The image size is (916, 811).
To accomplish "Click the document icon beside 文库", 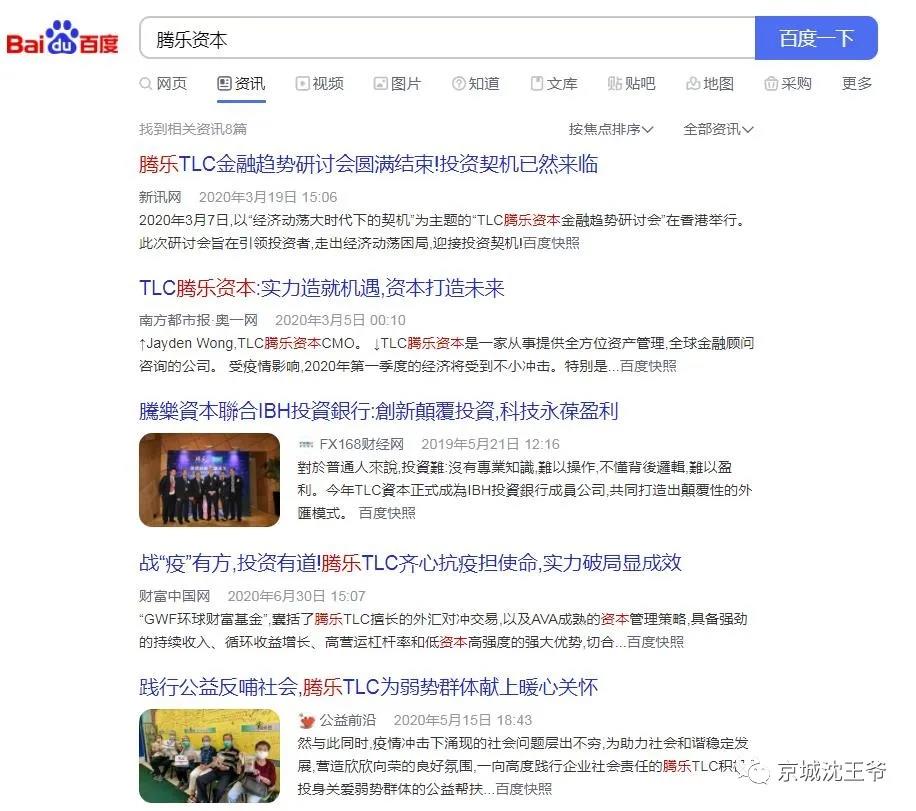I will [536, 84].
